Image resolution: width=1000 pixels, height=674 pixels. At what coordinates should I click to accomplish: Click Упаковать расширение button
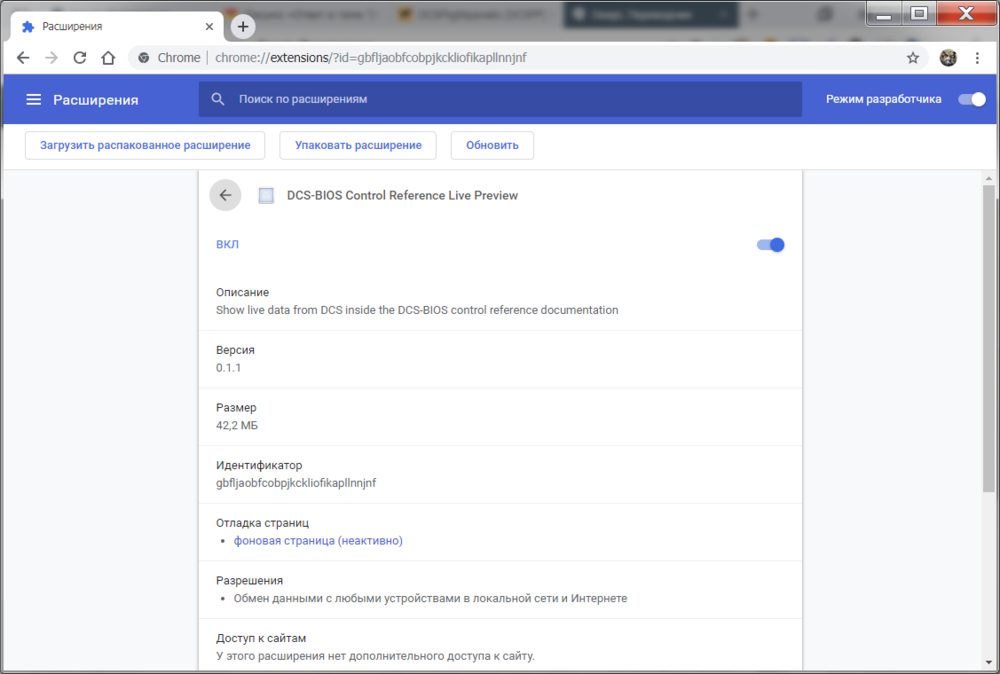point(358,145)
